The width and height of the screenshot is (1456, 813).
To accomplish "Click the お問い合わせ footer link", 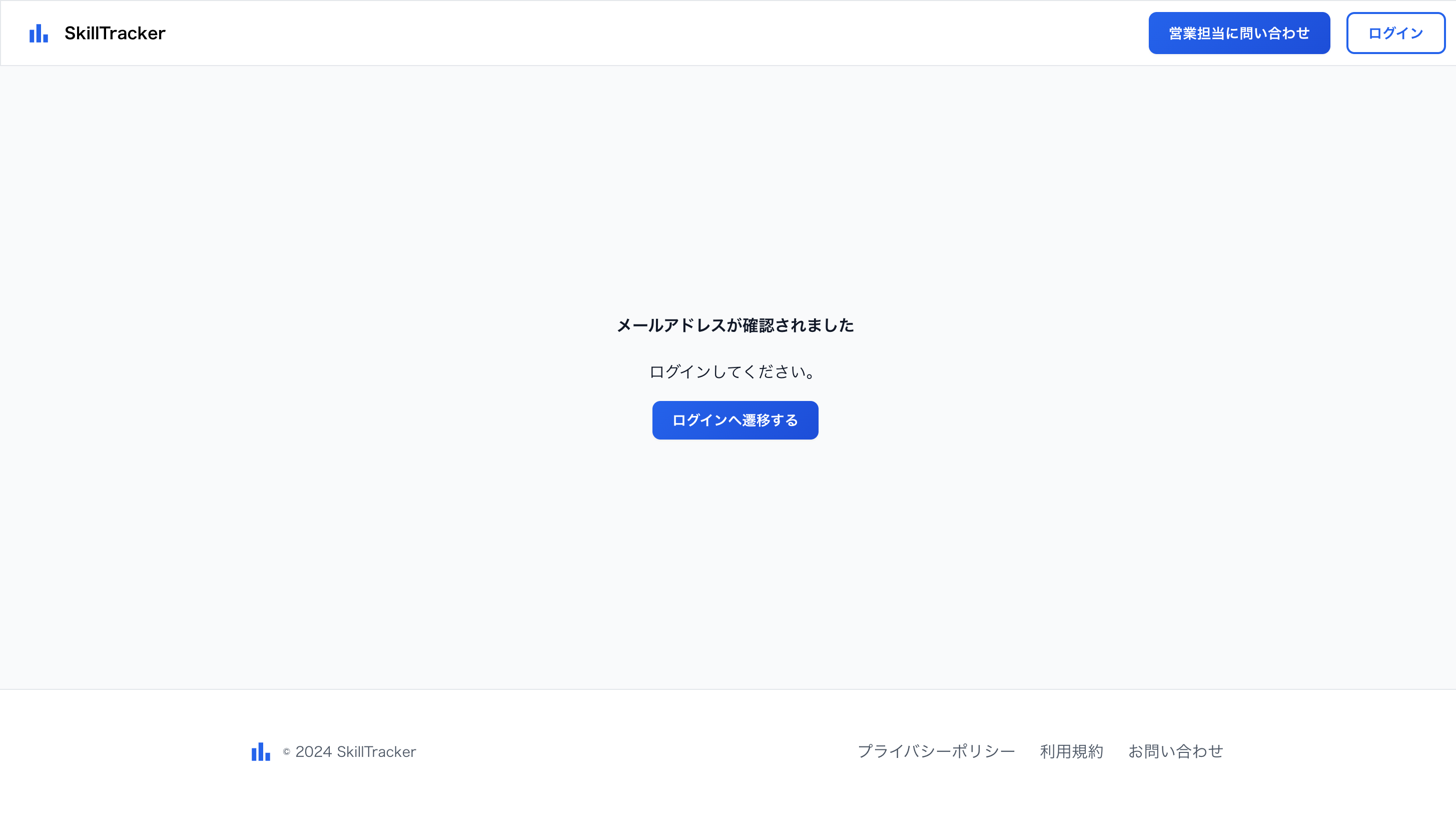I will coord(1176,751).
